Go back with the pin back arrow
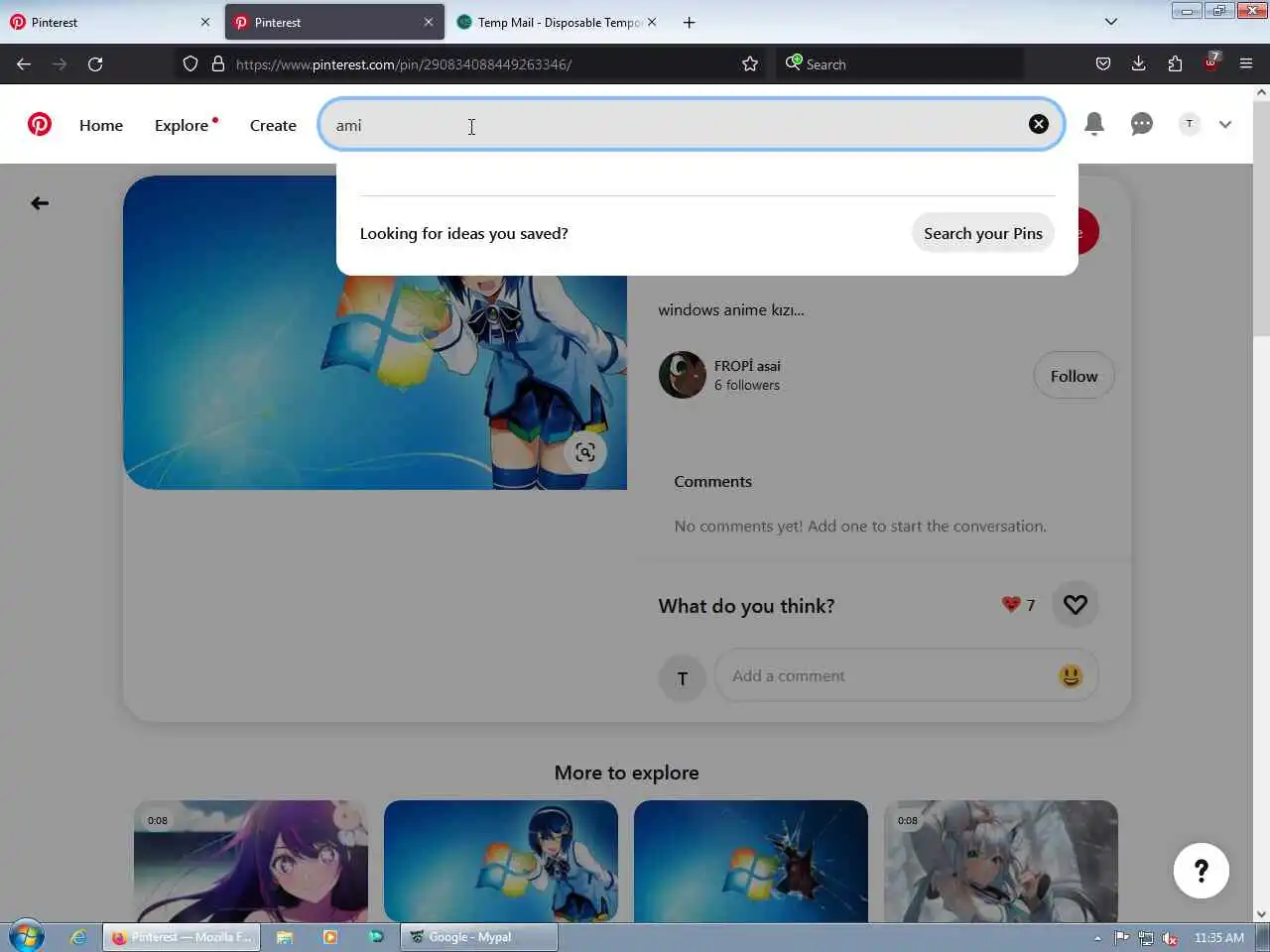The image size is (1270, 952). 40,203
